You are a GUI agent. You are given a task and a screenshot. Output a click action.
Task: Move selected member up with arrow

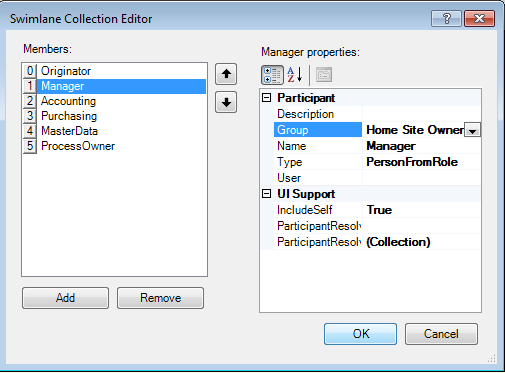(x=226, y=74)
